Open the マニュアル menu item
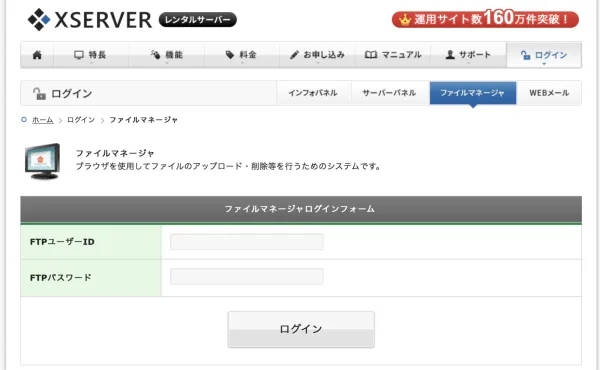600x370 pixels. click(x=393, y=55)
